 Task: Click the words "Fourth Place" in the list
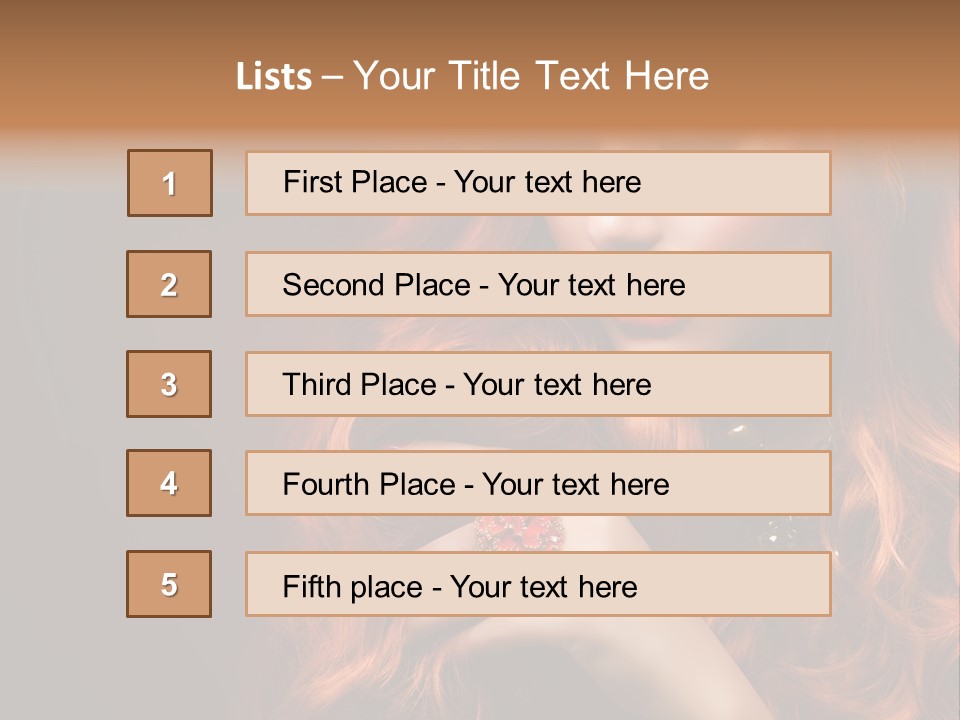[x=367, y=485]
